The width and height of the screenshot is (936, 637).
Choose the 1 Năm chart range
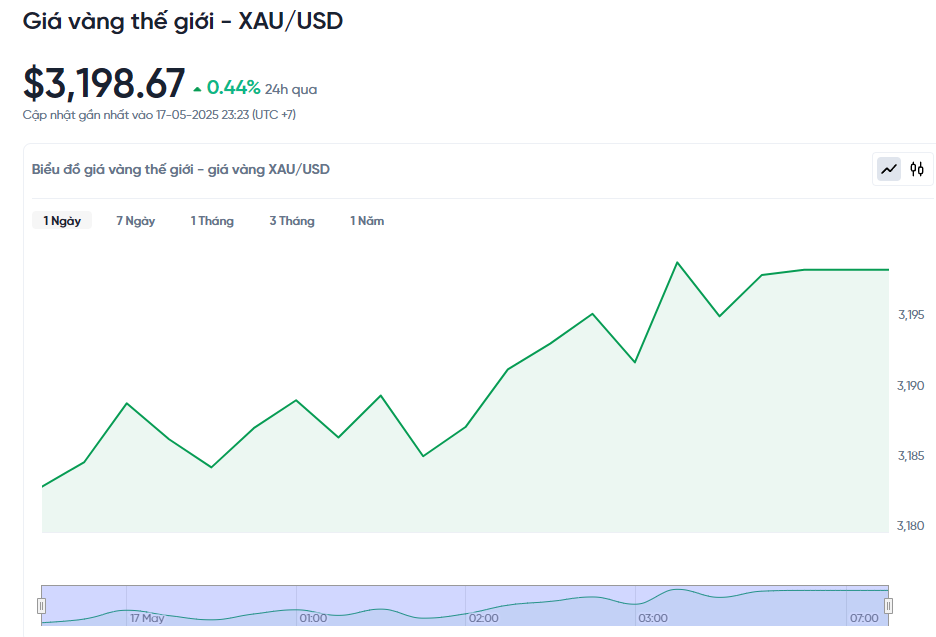pos(367,221)
